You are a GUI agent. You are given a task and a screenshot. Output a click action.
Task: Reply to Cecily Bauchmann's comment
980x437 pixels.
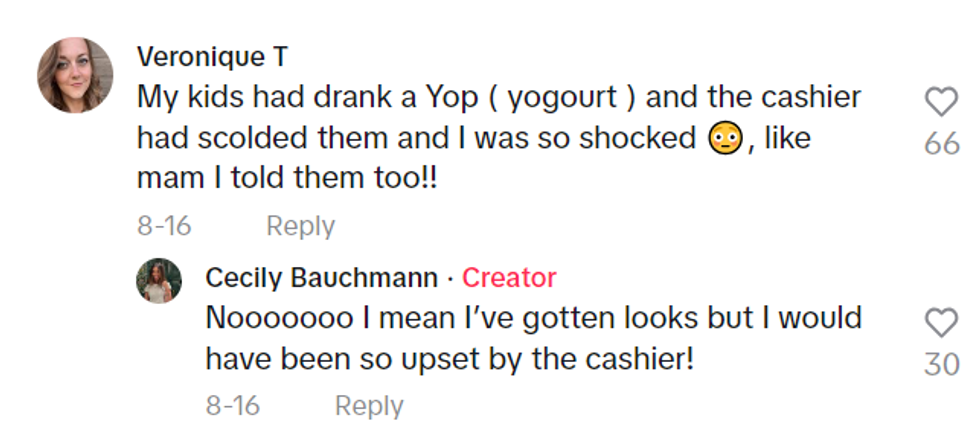(368, 406)
